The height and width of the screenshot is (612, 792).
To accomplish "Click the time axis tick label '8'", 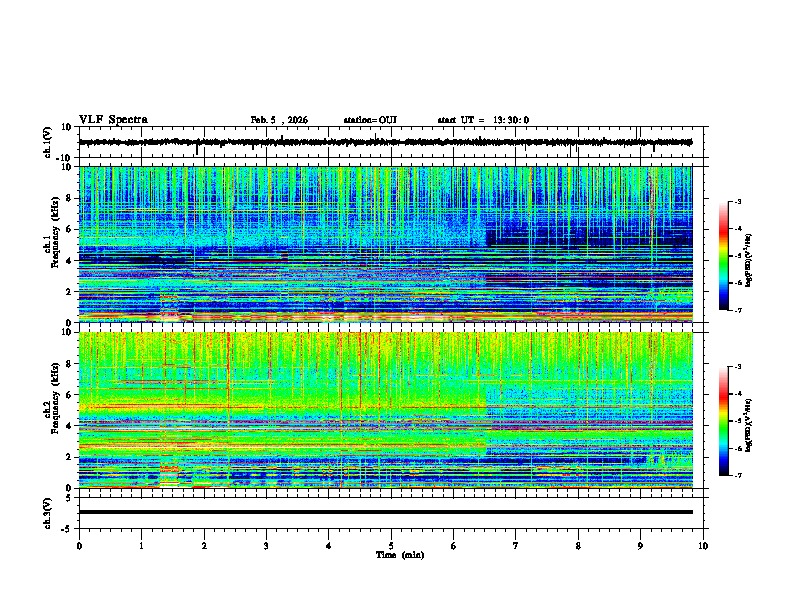I will point(578,546).
